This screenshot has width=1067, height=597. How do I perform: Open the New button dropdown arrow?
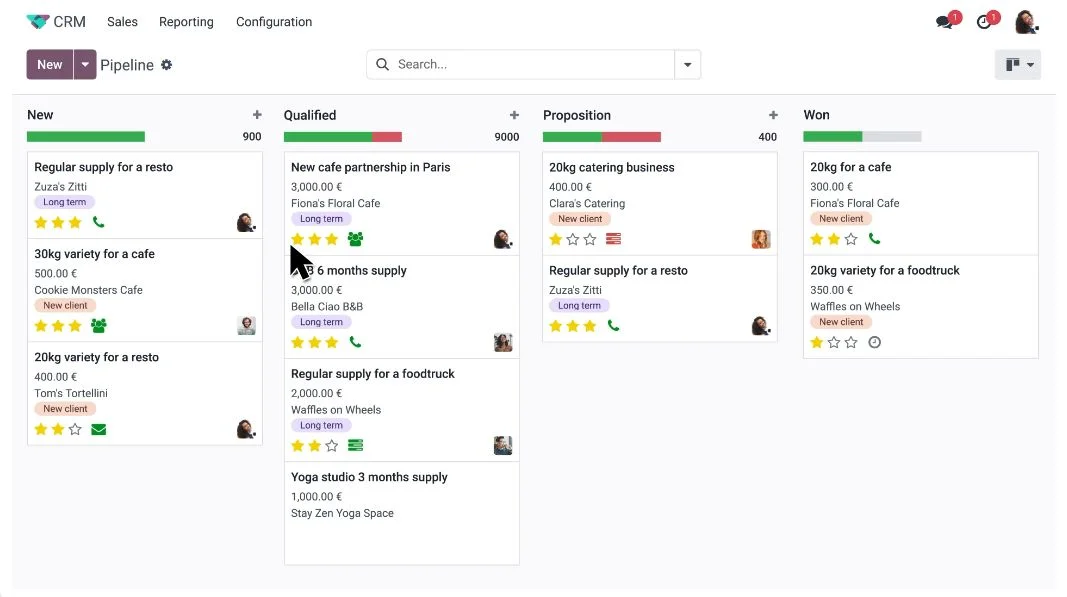tap(85, 64)
